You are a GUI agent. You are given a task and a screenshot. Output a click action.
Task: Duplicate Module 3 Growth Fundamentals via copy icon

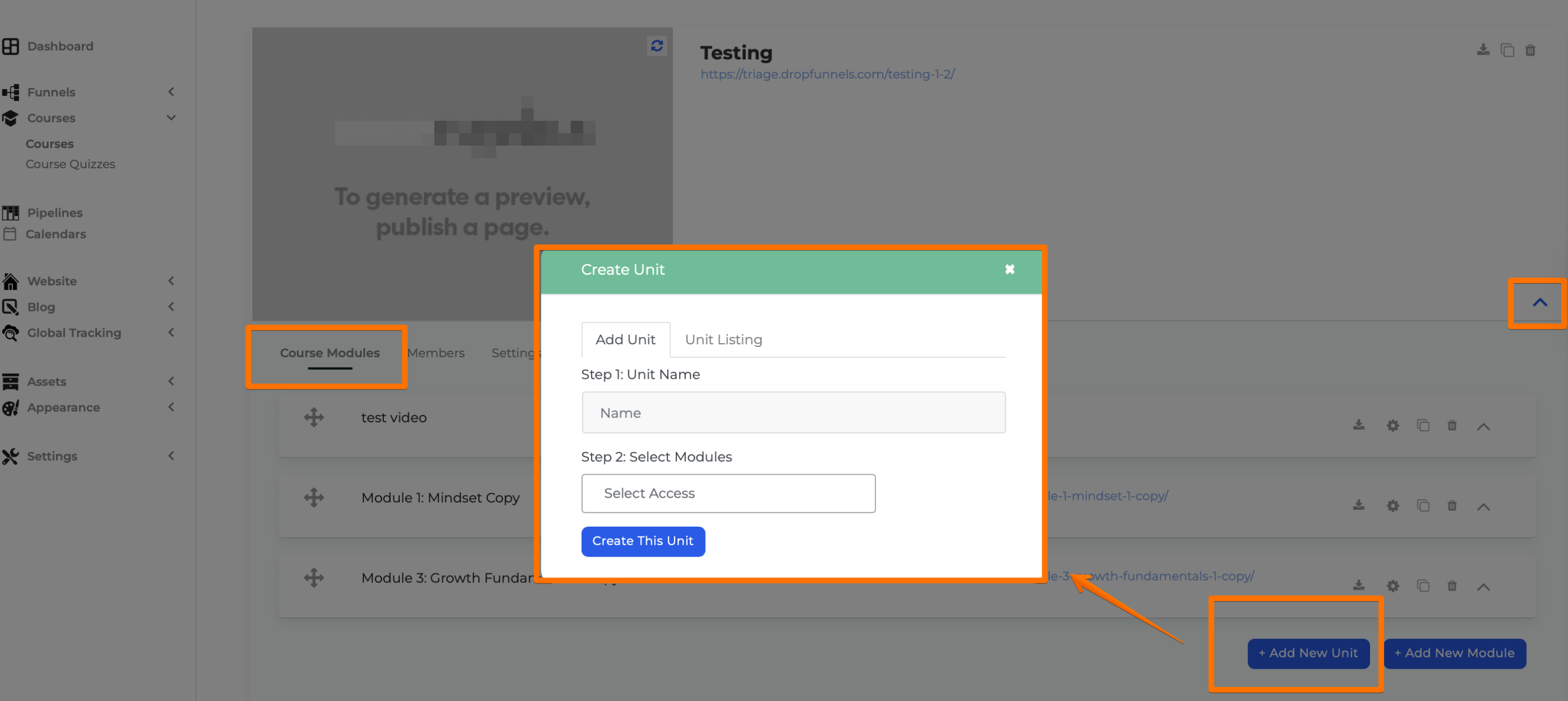pos(1422,586)
